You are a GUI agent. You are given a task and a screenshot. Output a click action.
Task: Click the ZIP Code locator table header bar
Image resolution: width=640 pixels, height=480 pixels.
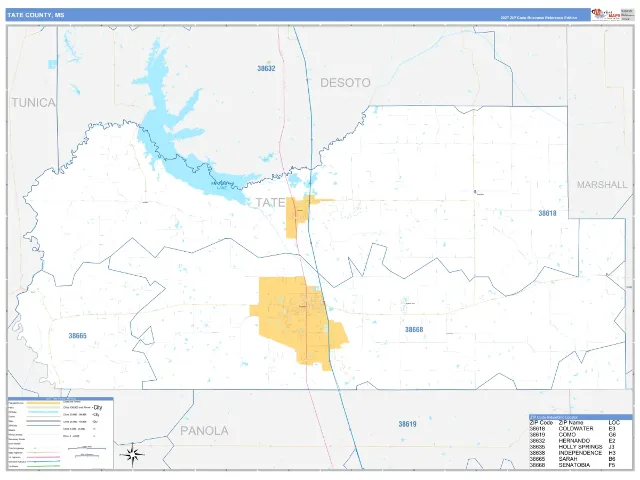coord(581,417)
